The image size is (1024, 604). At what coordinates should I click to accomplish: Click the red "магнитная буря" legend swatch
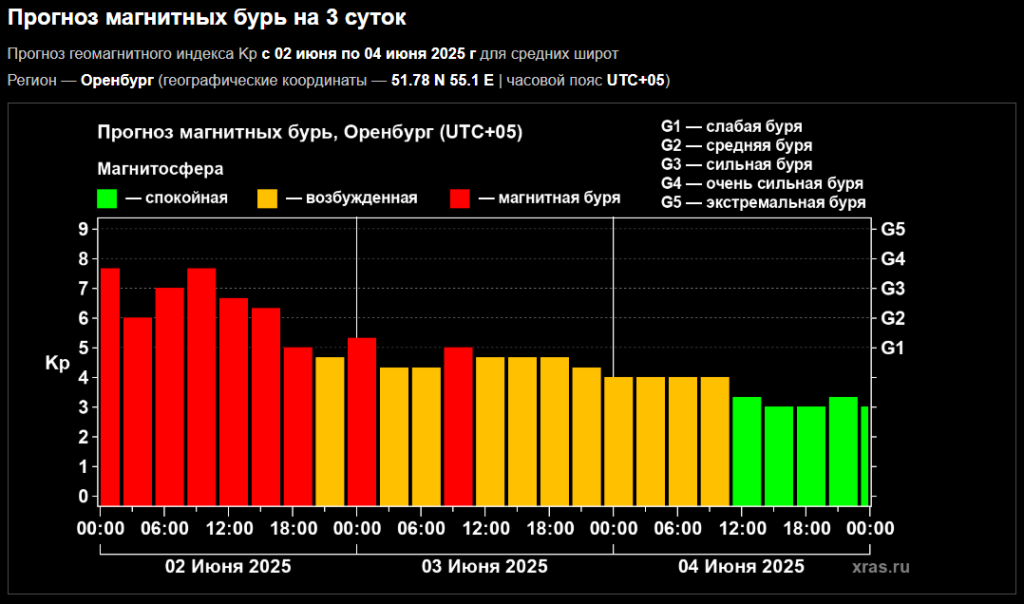point(460,198)
